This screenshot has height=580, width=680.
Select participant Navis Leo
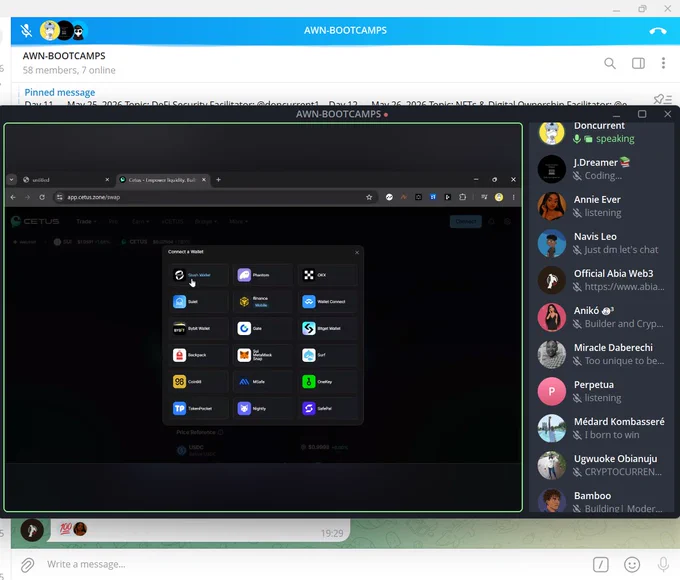[602, 243]
